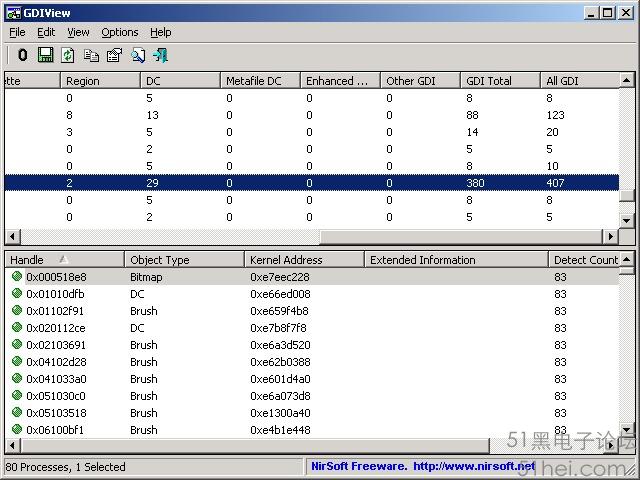Viewport: 640px width, 480px height.
Task: Click the Refresh toolbar icon
Action: point(68,55)
